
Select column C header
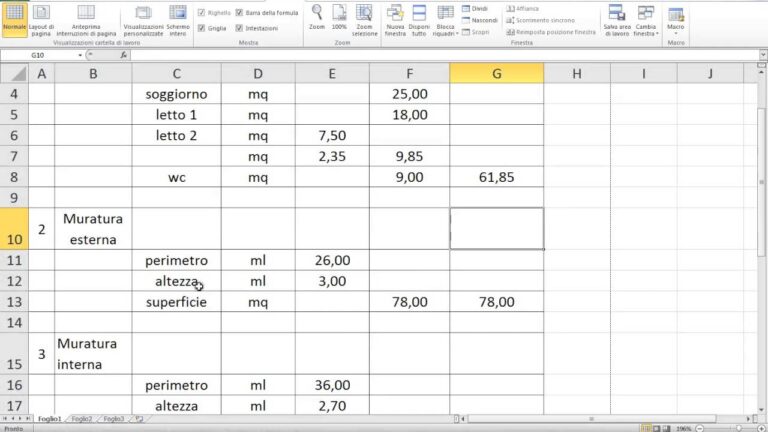pos(176,74)
